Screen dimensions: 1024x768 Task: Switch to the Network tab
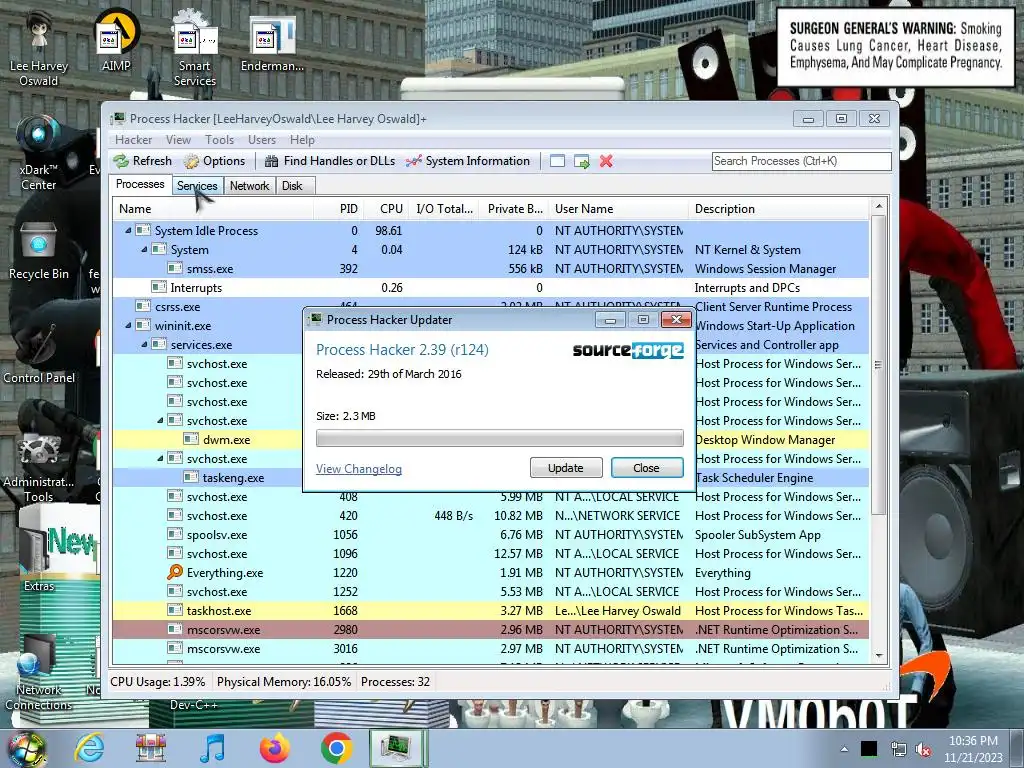click(x=249, y=185)
